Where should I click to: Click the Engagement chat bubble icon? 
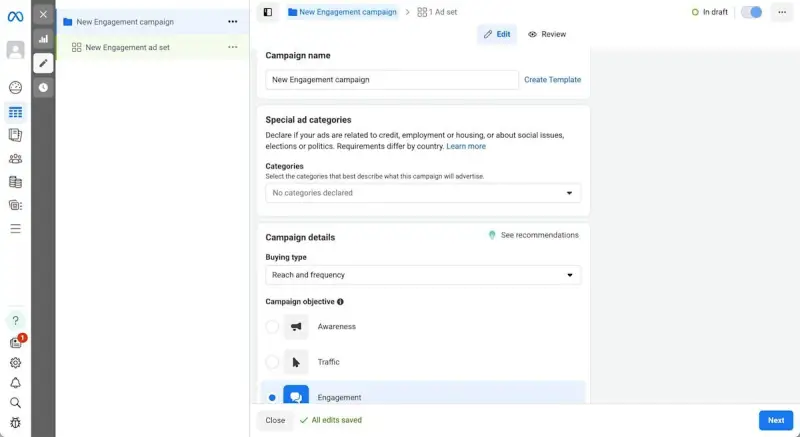[296, 395]
